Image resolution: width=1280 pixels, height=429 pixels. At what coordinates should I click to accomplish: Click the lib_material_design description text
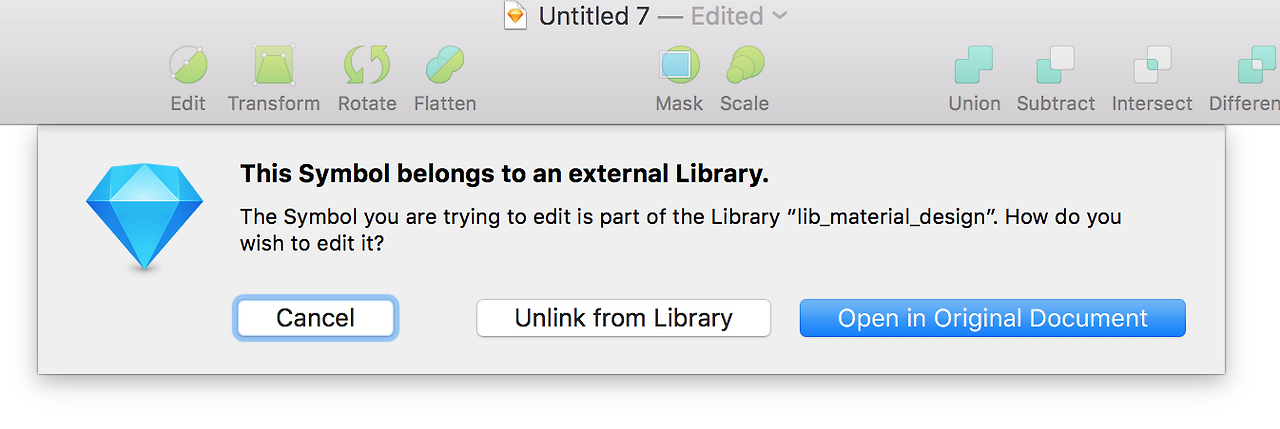(680, 229)
